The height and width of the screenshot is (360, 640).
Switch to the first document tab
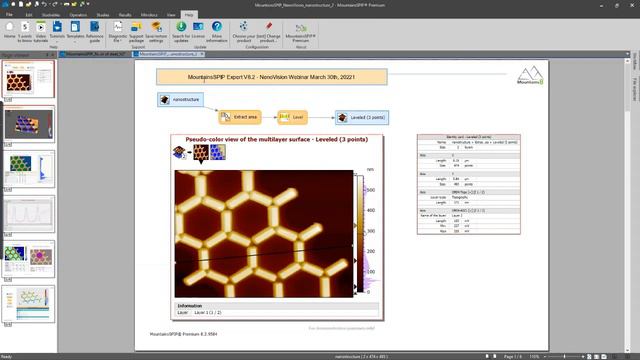96,54
